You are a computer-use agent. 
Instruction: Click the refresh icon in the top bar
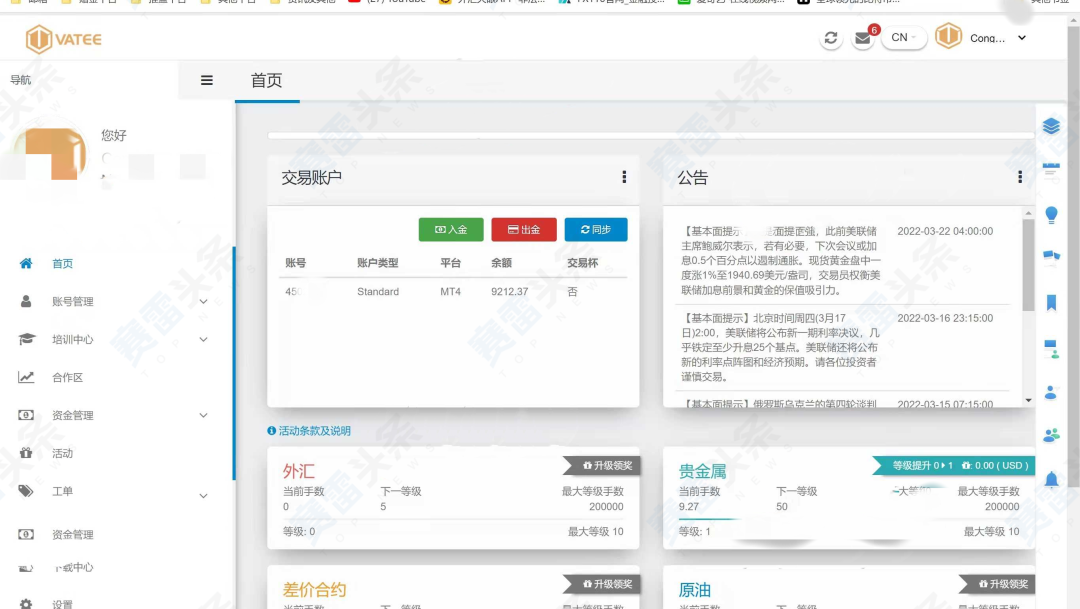pos(831,37)
